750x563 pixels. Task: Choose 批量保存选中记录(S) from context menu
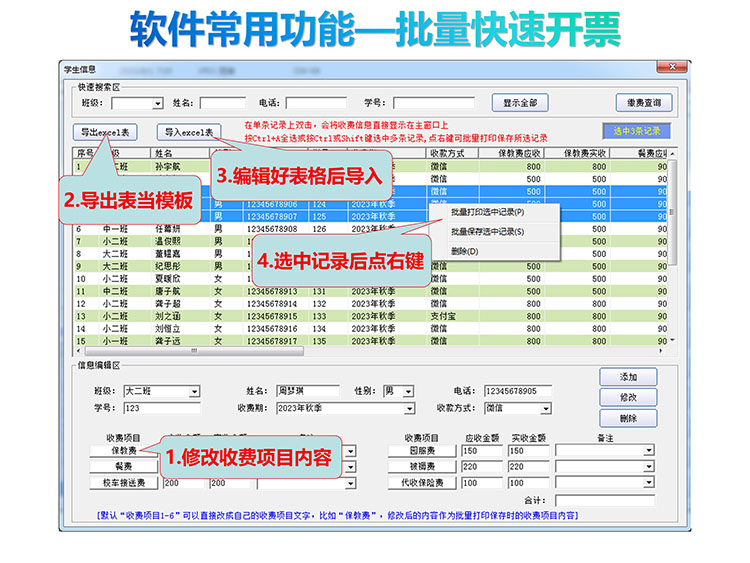click(x=487, y=232)
